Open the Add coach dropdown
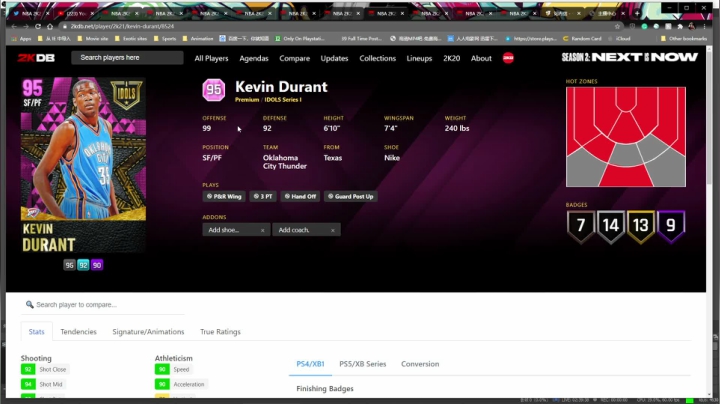The image size is (720, 404). click(x=306, y=230)
